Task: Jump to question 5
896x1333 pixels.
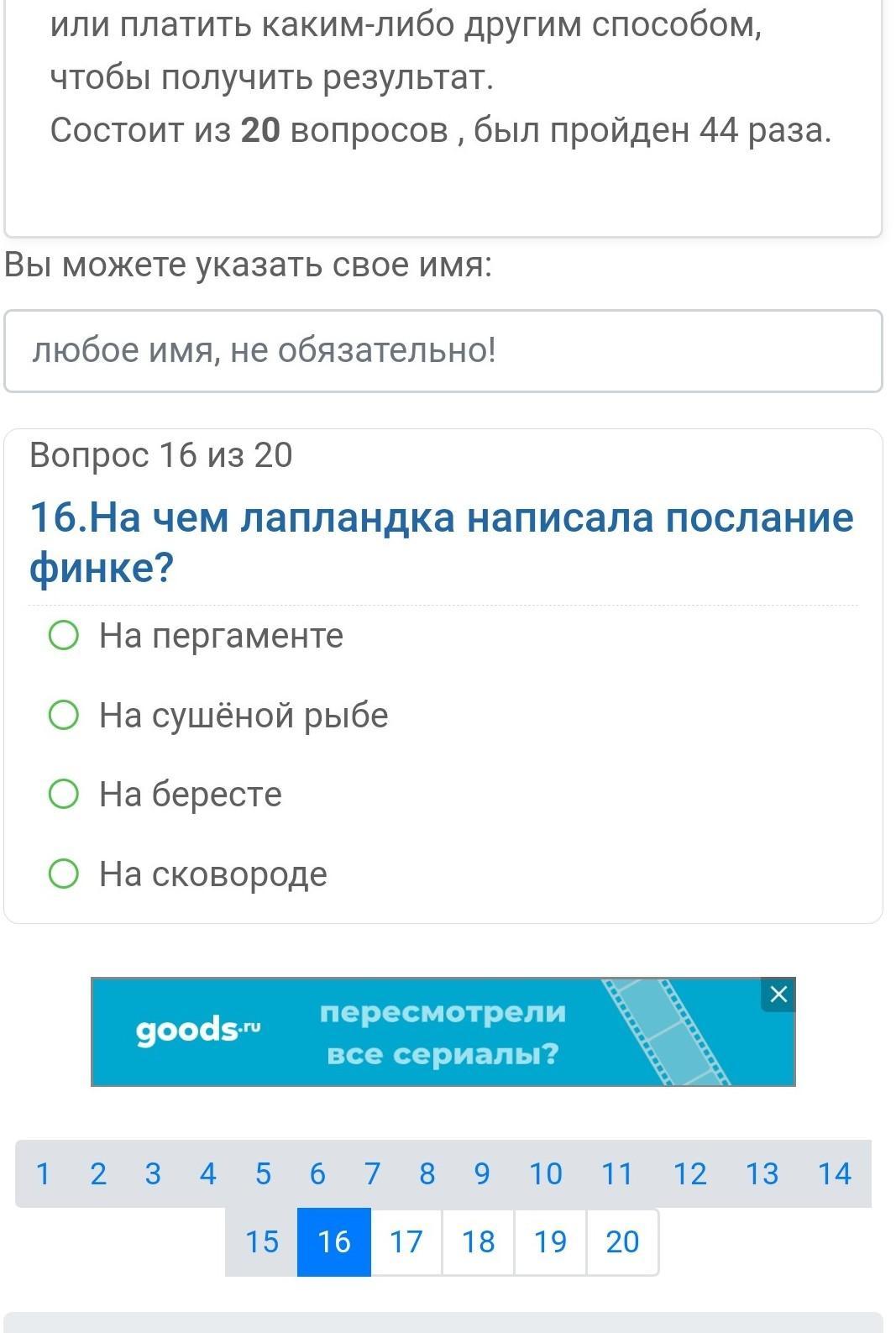Action: coord(263,1173)
